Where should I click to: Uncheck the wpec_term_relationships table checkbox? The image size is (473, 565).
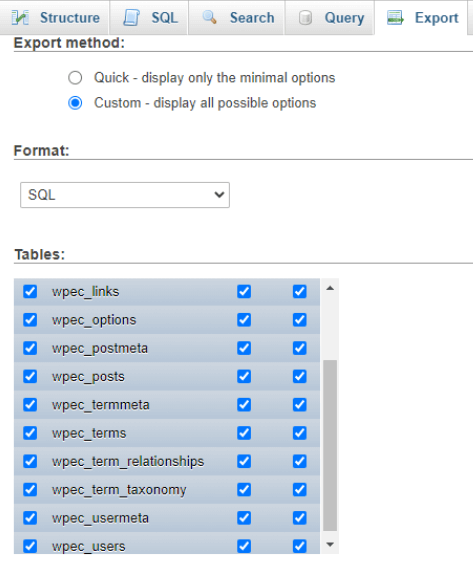pos(30,461)
